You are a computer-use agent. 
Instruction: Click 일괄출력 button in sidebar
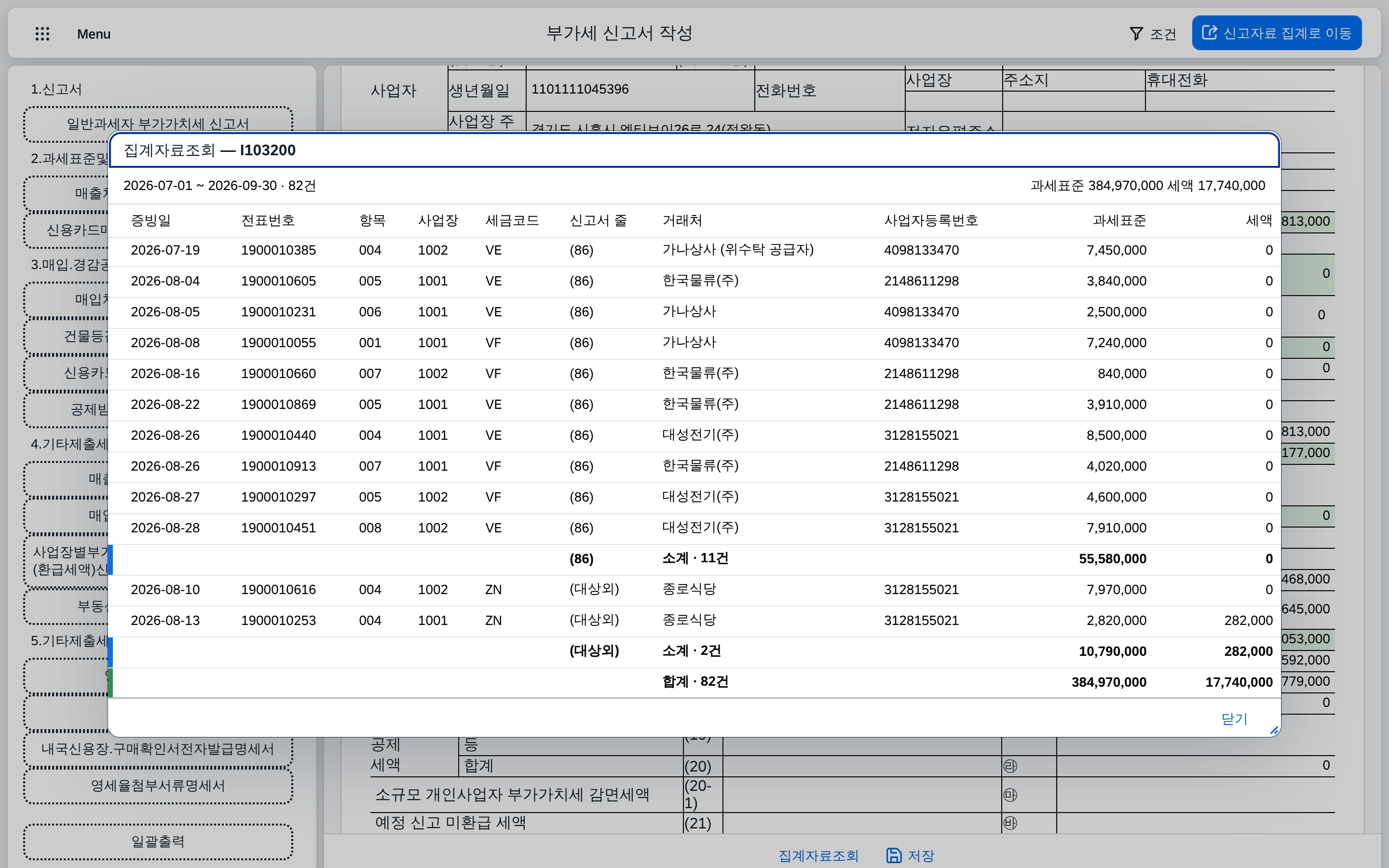tap(158, 841)
